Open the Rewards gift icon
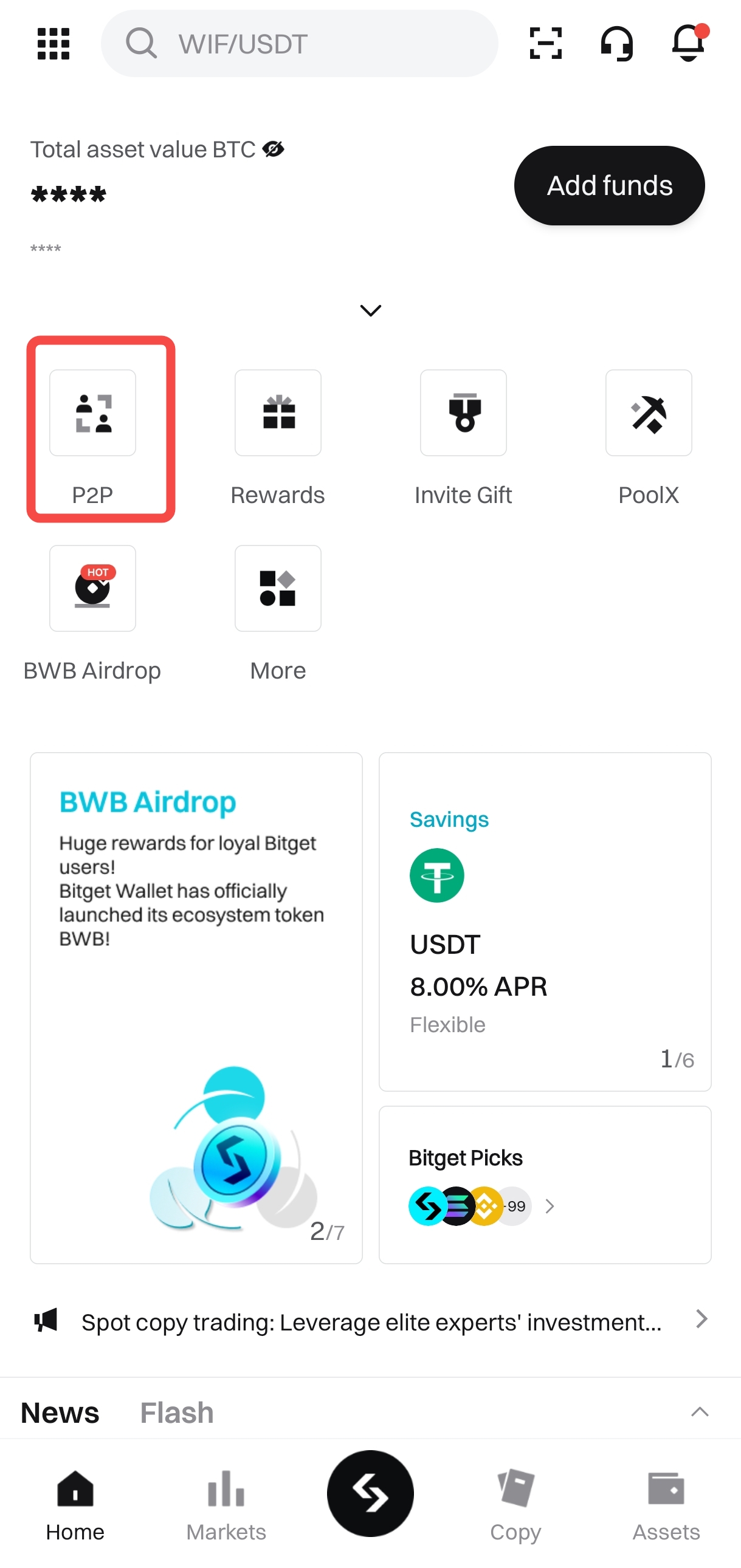 tap(278, 413)
